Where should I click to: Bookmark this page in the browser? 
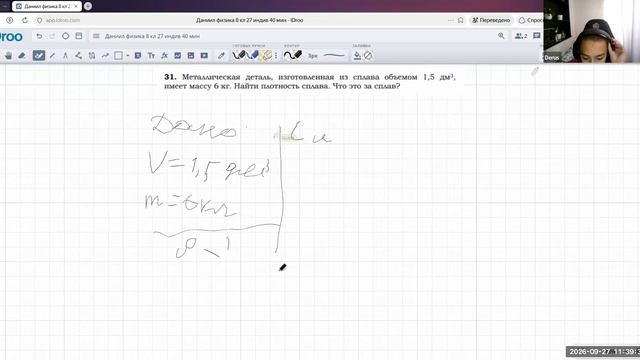point(460,20)
